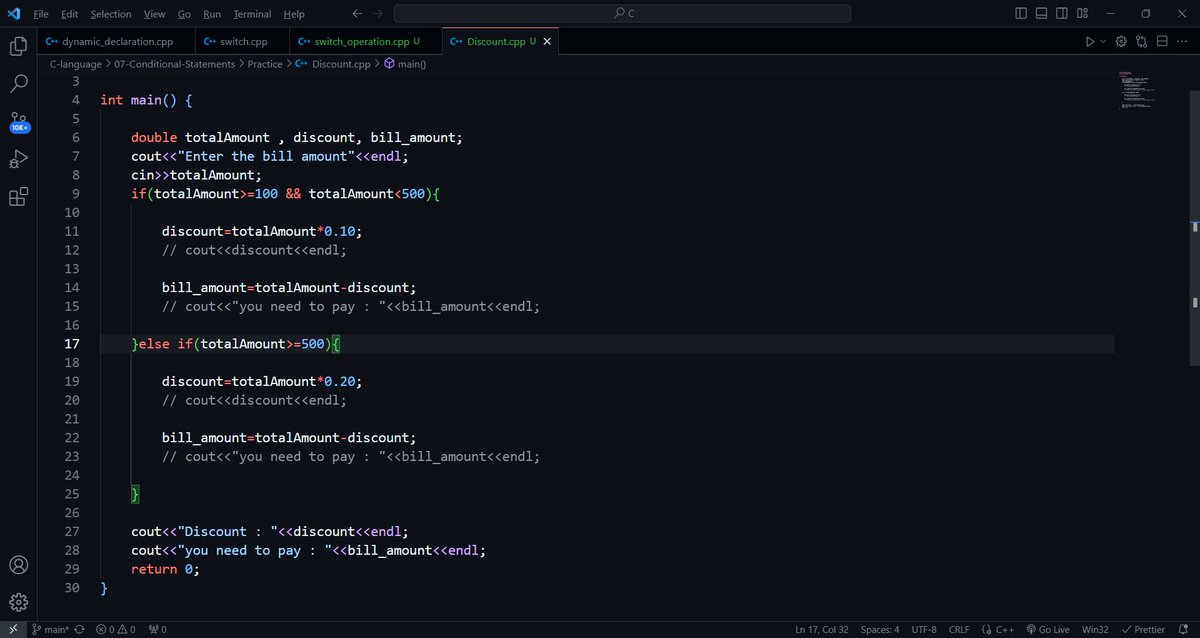Click 'cin>>totalAmount;' code line
Screen dimensions: 1200x638
pos(196,175)
